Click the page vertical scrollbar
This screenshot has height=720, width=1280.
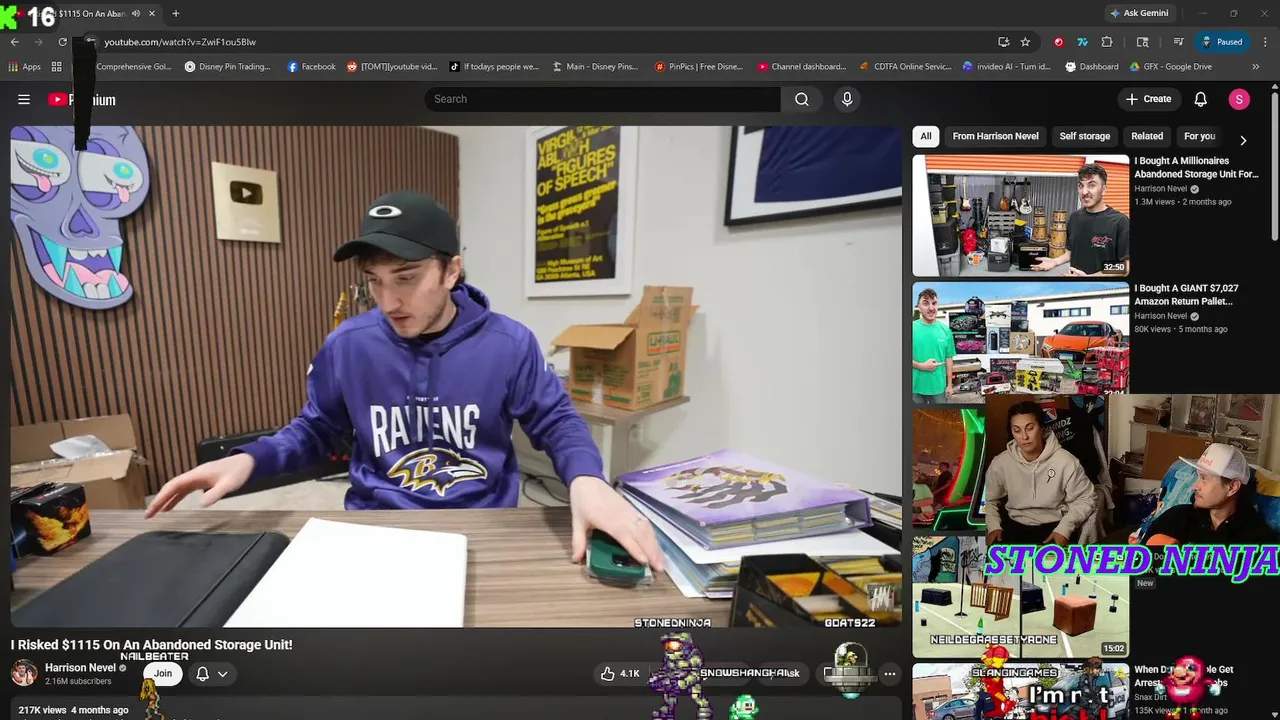[x=1274, y=165]
